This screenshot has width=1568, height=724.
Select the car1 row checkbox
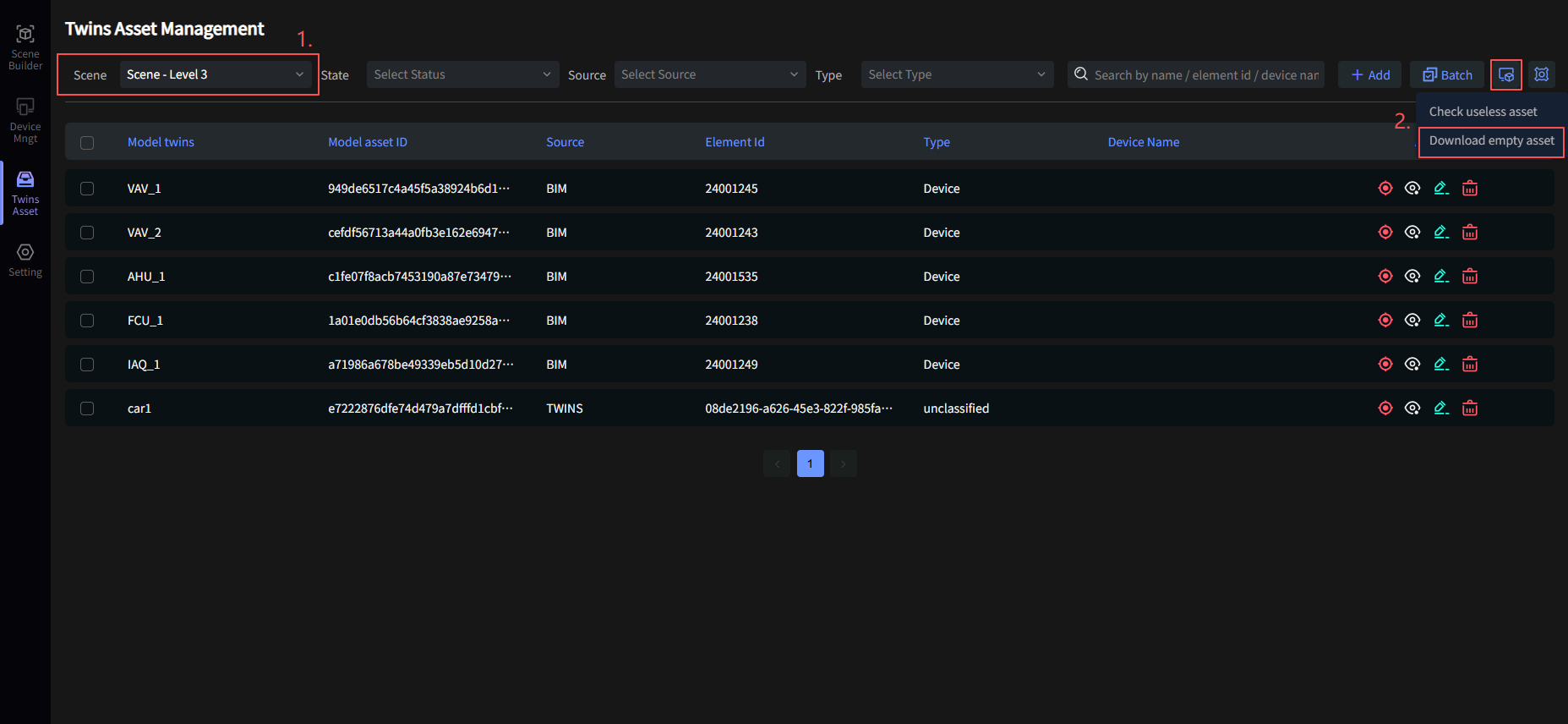coord(87,409)
